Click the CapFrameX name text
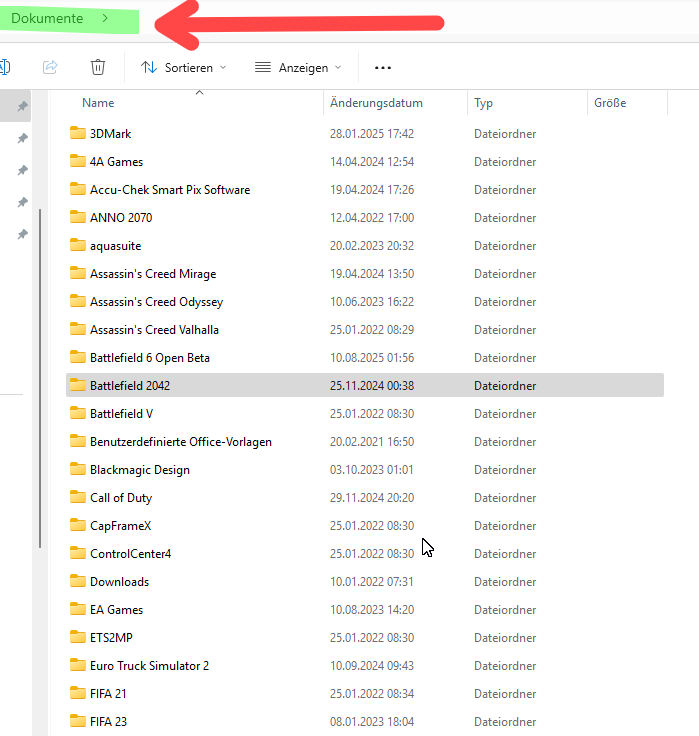The width and height of the screenshot is (699, 736). click(121, 526)
